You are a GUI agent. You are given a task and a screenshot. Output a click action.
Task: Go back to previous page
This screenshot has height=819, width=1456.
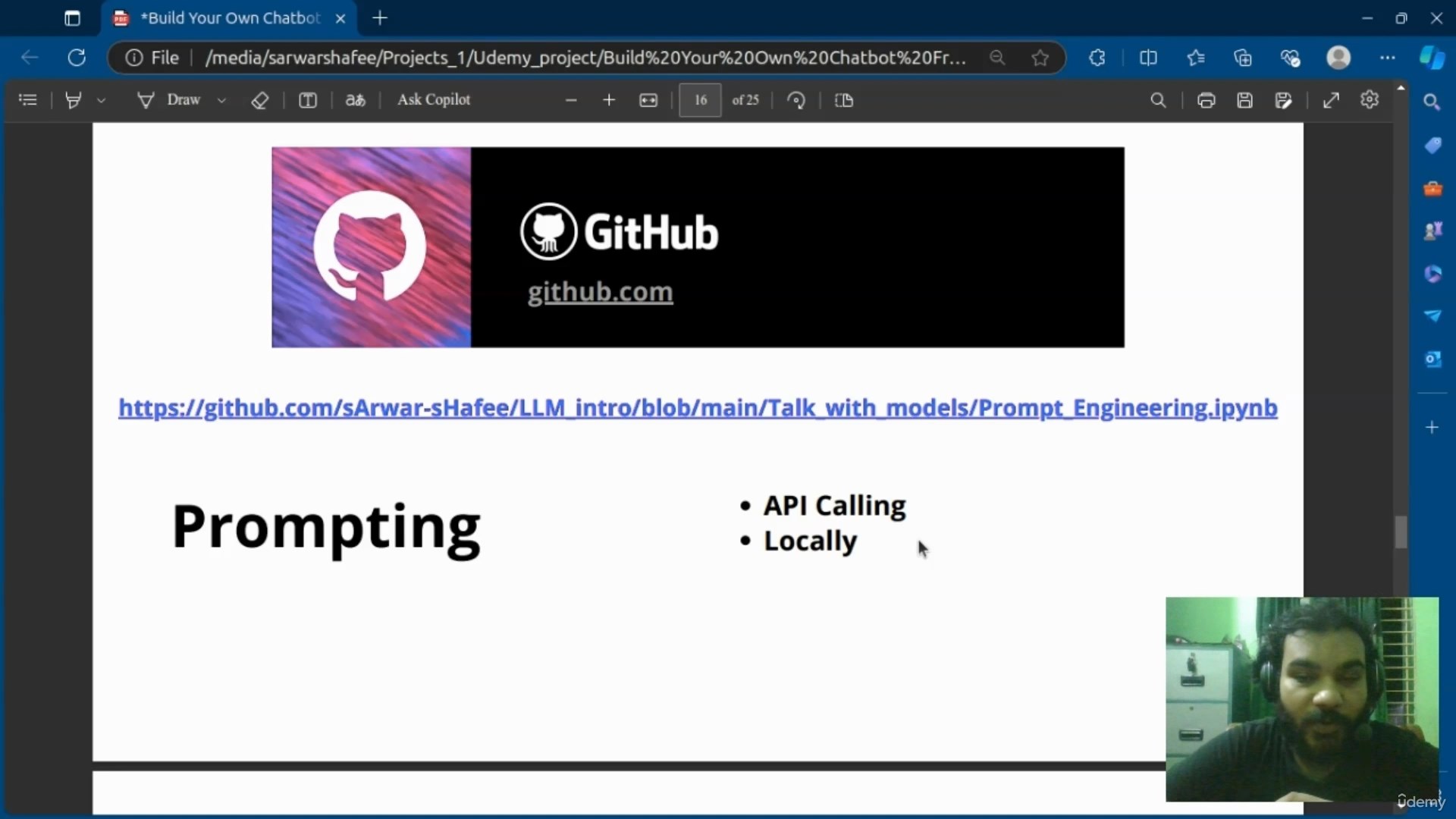point(30,58)
